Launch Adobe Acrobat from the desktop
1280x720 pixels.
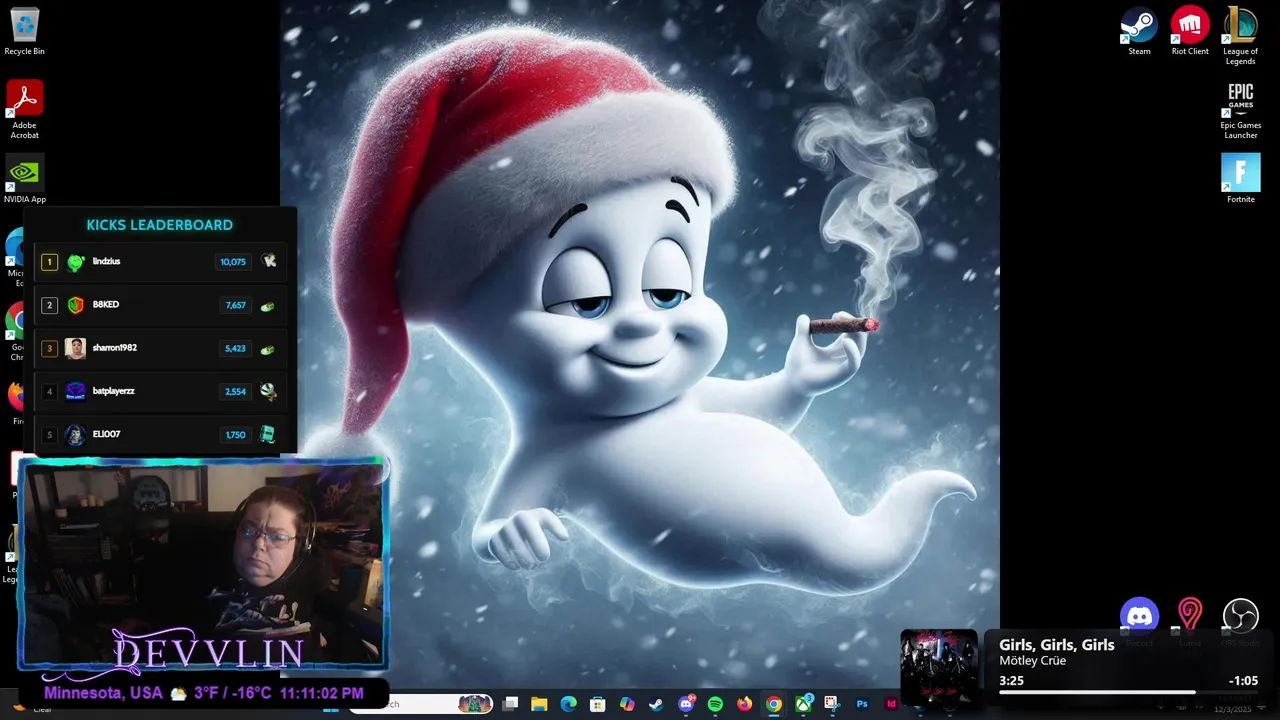click(24, 110)
